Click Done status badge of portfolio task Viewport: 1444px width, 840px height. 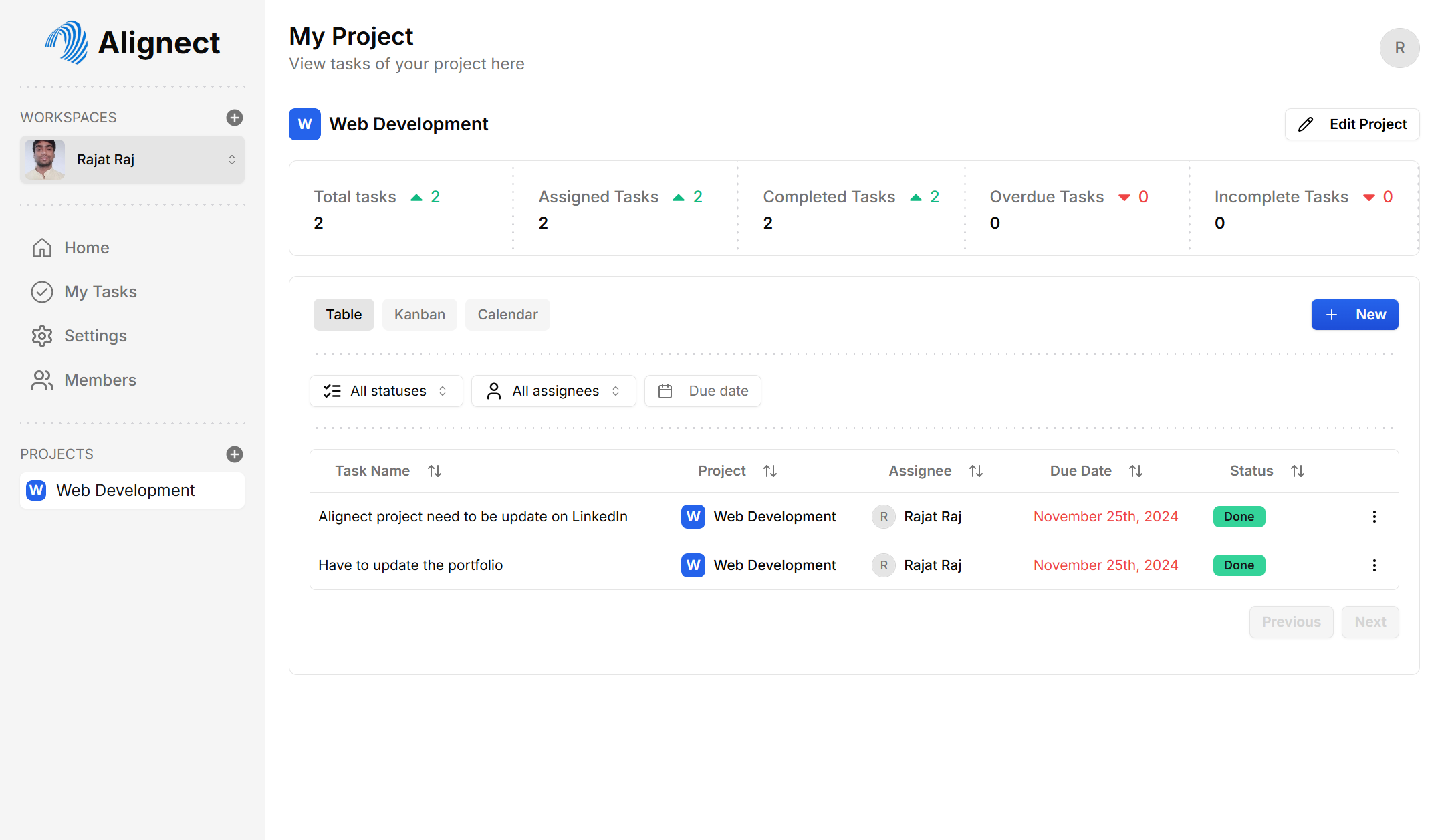[x=1239, y=565]
